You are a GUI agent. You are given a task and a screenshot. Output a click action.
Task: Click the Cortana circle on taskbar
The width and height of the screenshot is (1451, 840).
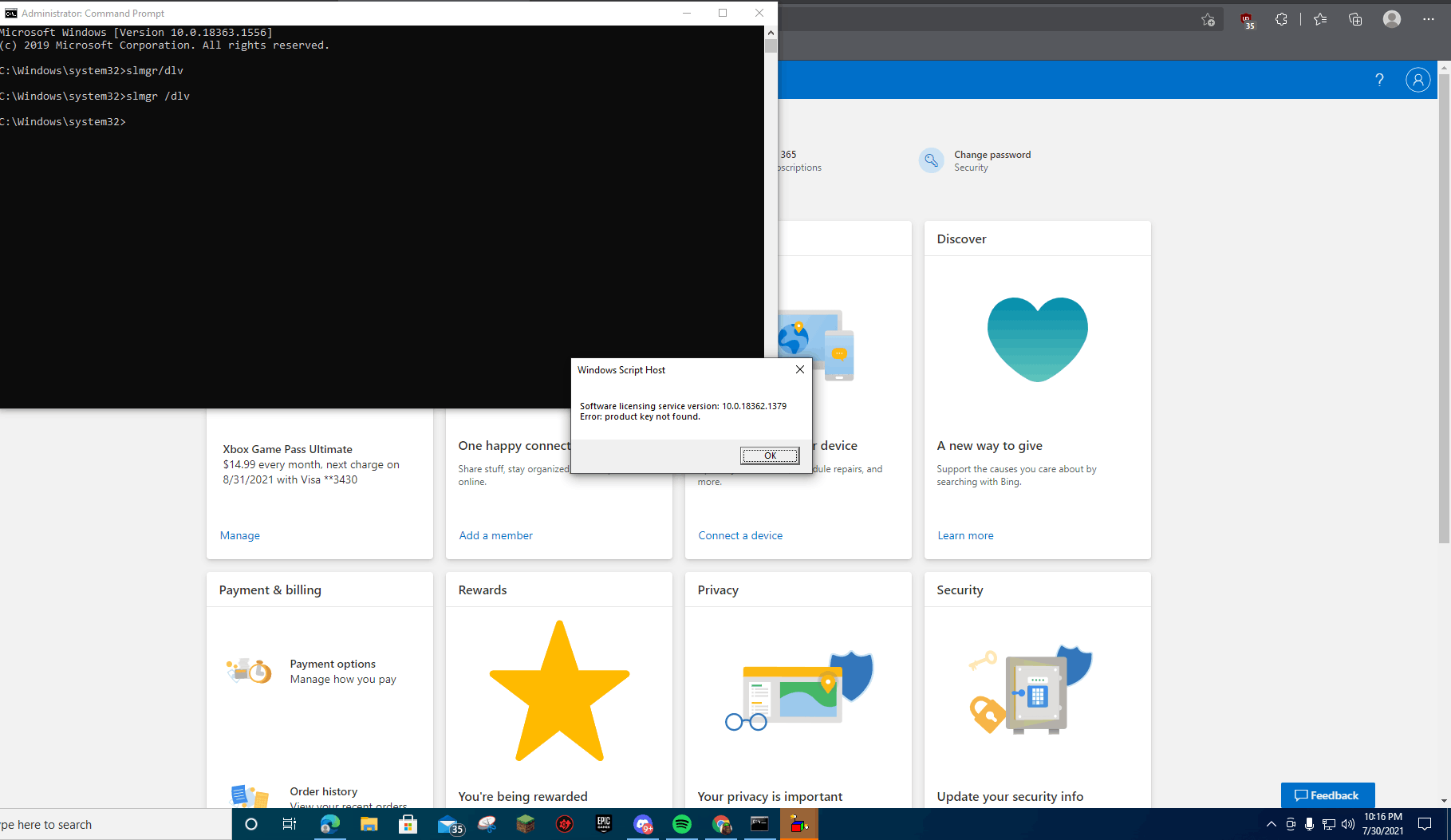coord(251,824)
